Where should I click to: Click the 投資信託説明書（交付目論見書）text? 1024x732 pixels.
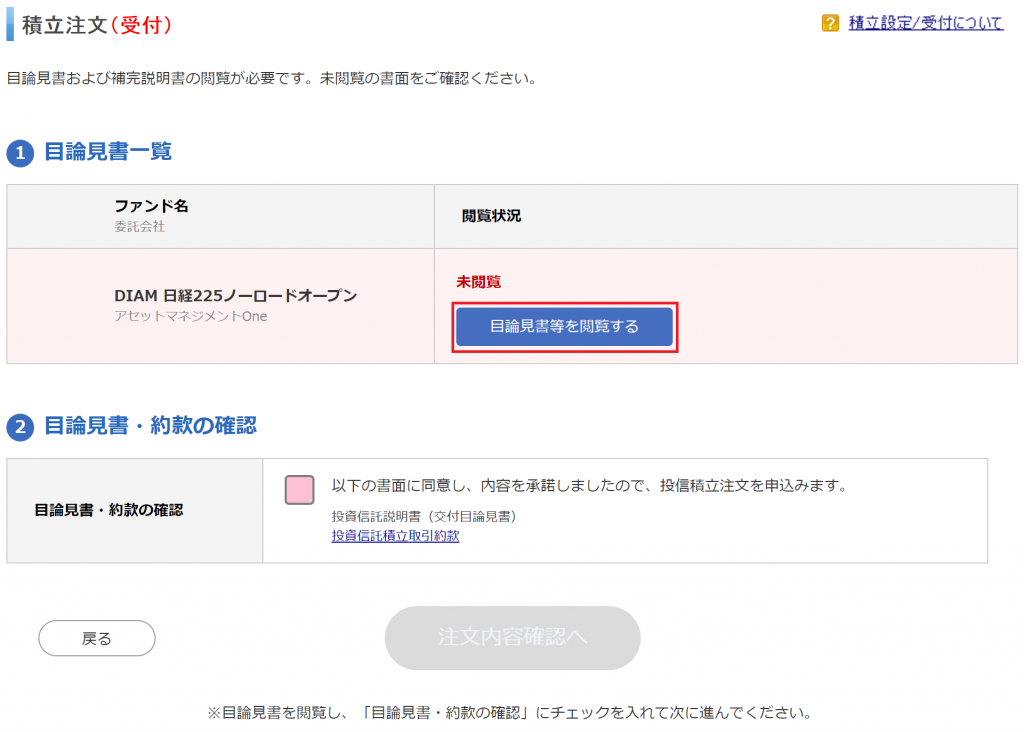[x=424, y=517]
